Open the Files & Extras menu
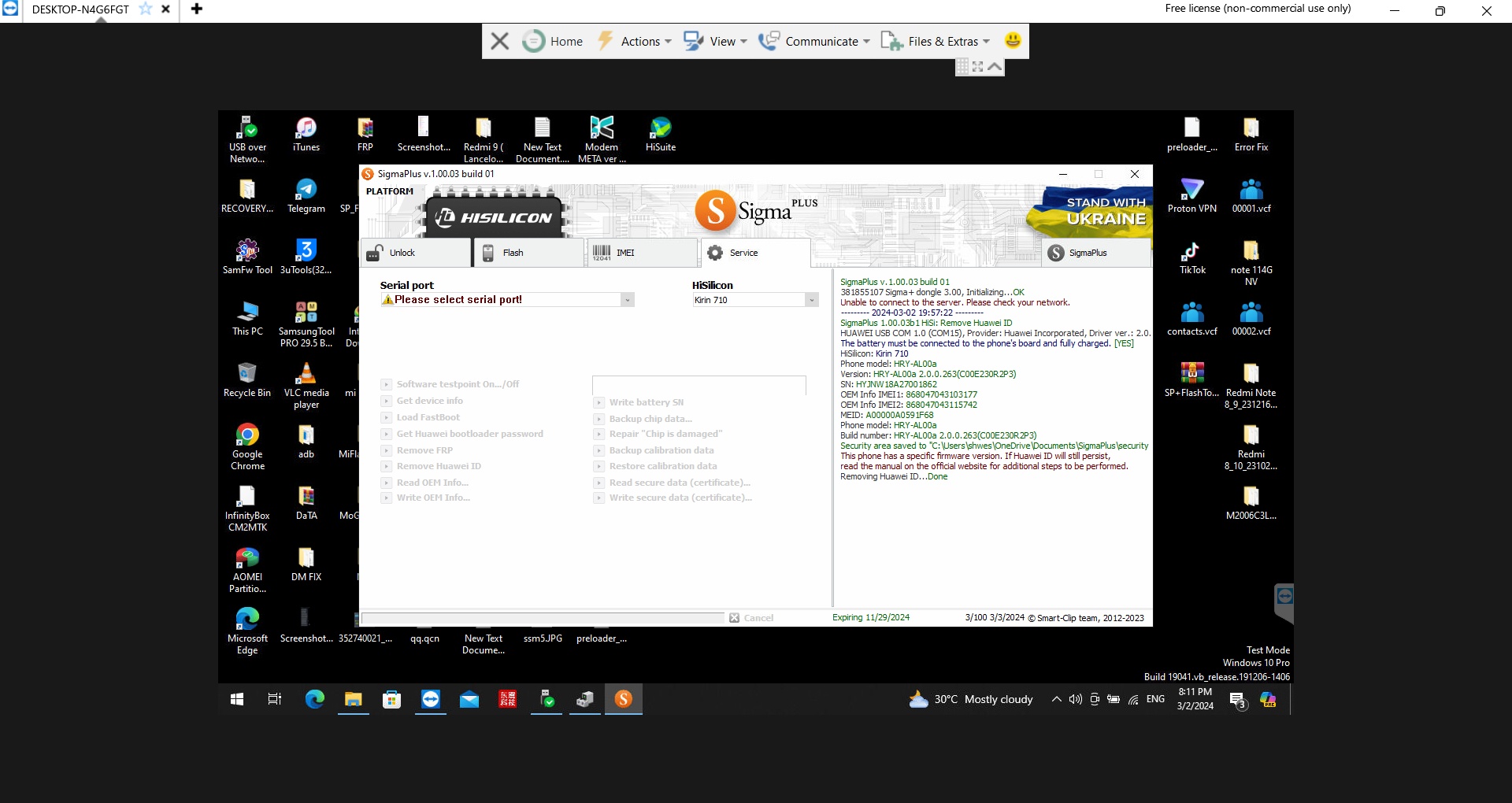Image resolution: width=1512 pixels, height=803 pixels. (x=936, y=41)
